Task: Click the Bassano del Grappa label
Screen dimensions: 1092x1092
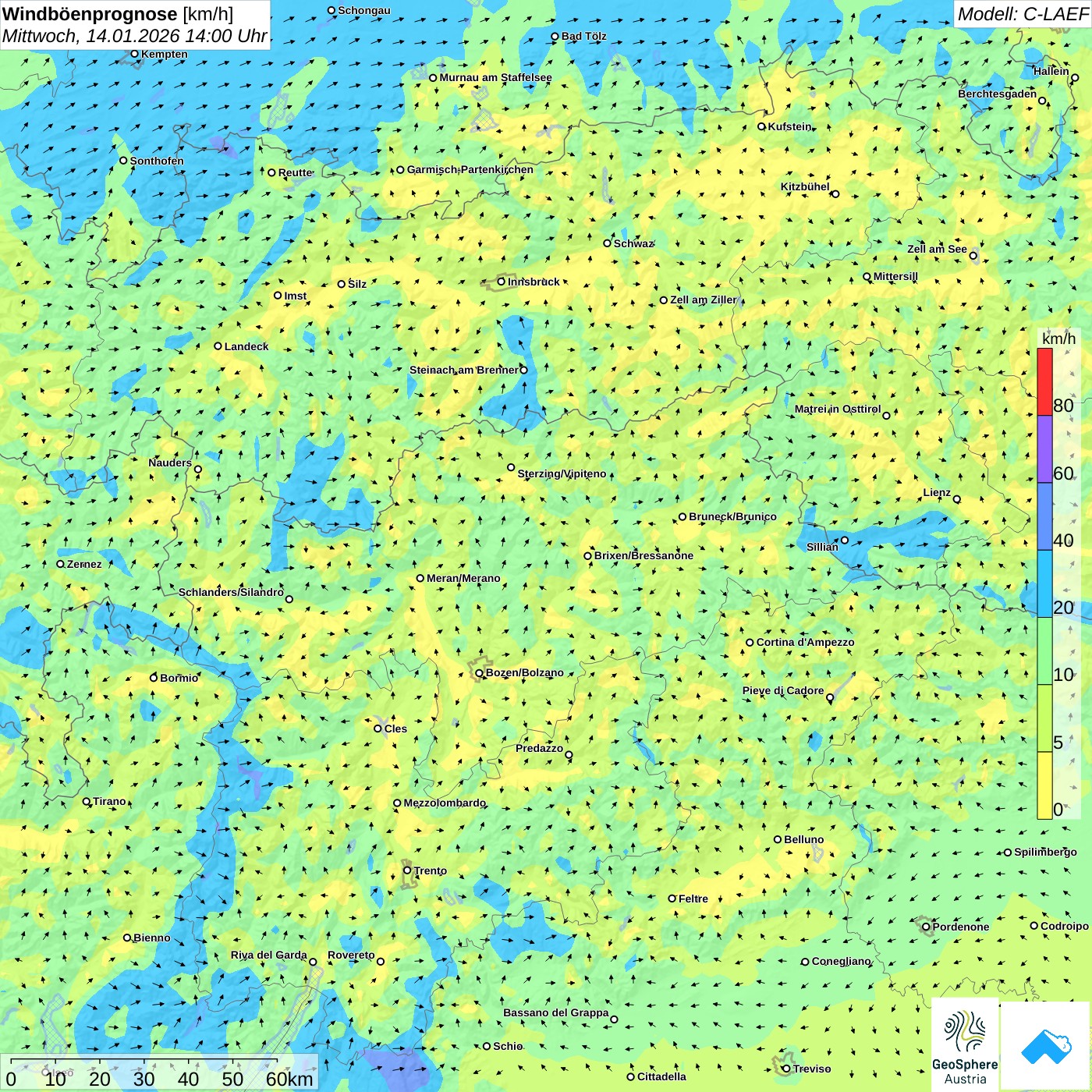Action: (x=555, y=1012)
